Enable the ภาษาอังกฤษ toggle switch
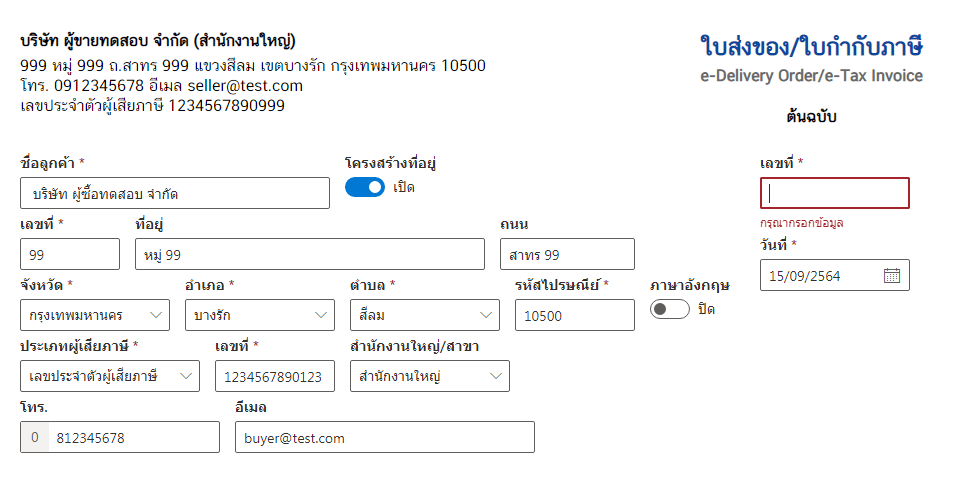Screen dimensions: 956x483 point(669,309)
